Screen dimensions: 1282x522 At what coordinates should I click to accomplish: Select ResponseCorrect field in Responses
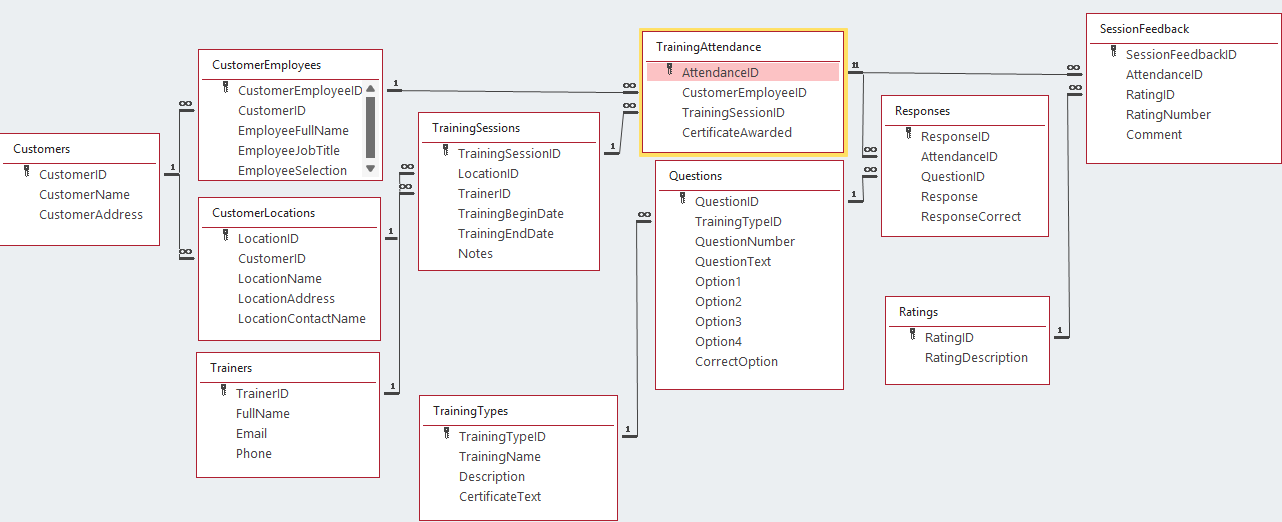click(971, 216)
